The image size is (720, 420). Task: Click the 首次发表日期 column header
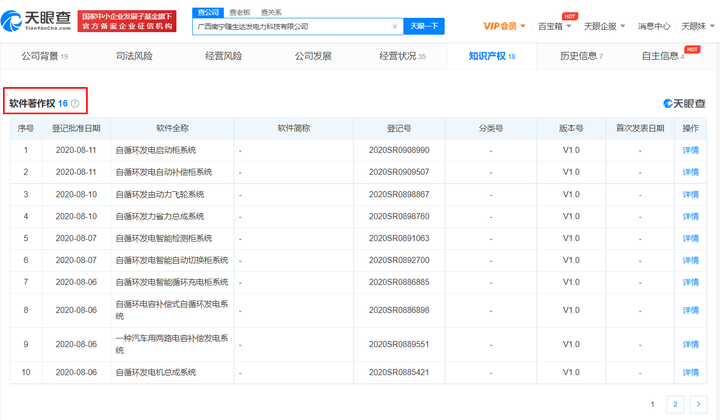pos(640,129)
